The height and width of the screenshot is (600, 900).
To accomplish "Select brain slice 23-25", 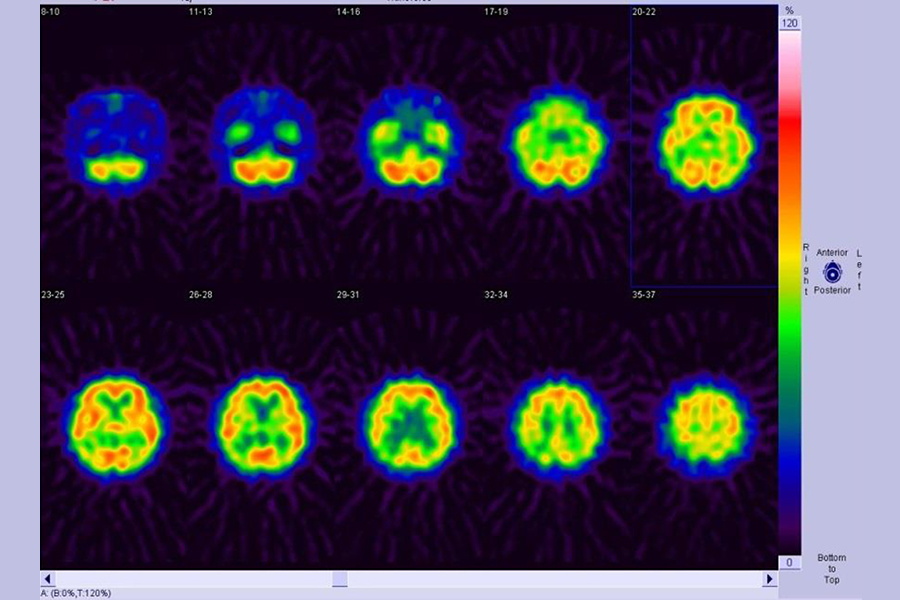I will [115, 427].
